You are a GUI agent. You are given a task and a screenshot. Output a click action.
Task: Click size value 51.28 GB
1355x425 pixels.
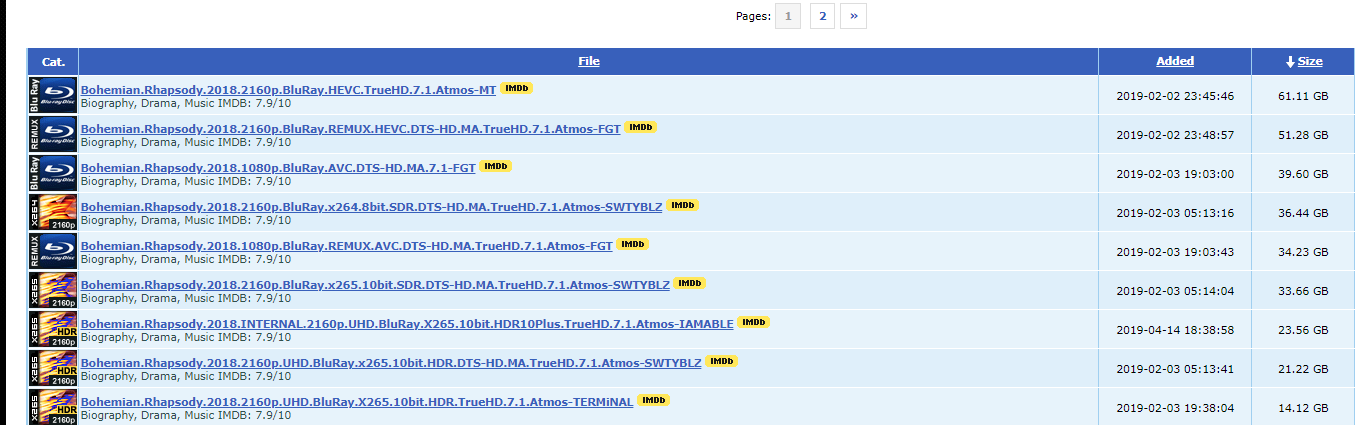[1304, 135]
